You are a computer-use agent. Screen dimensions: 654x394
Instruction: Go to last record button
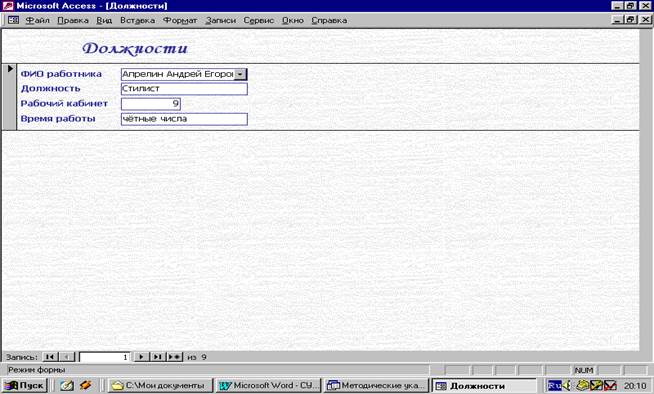157,357
